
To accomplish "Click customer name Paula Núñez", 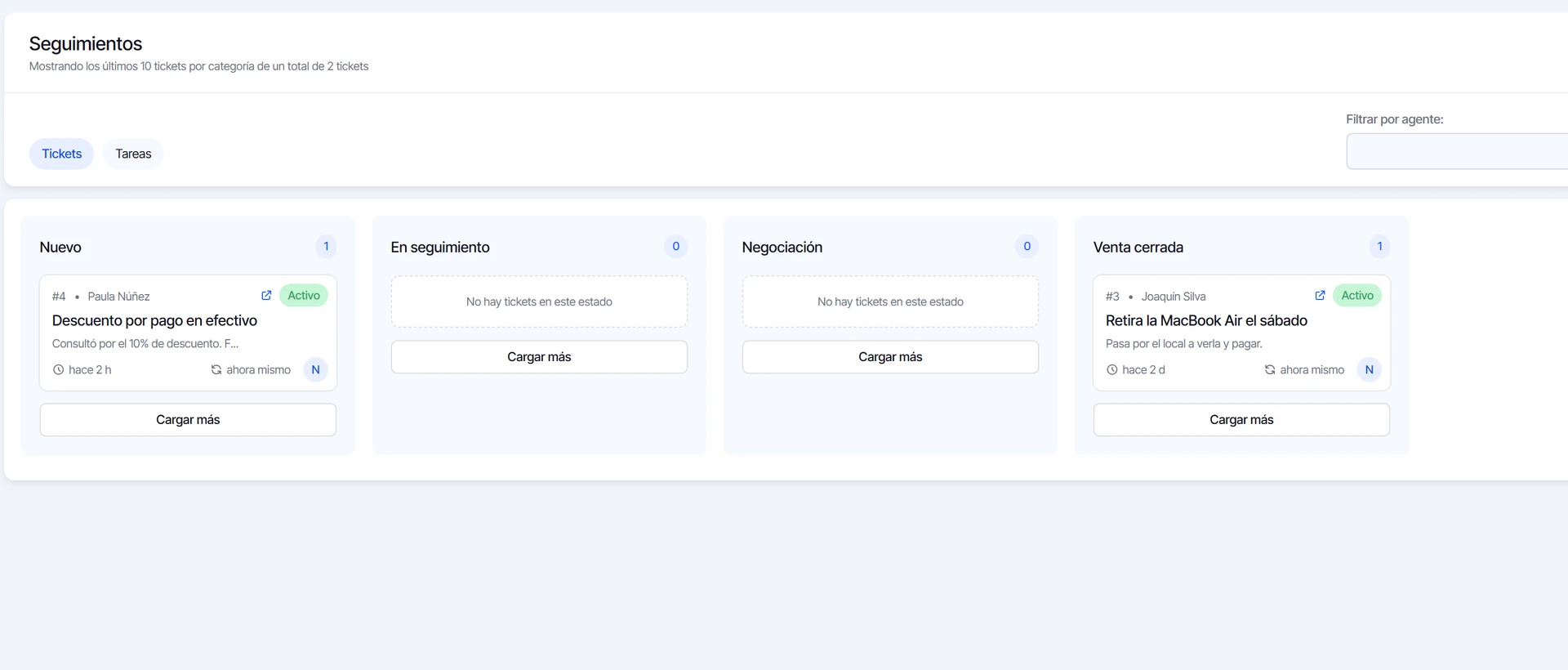I will click(x=118, y=297).
